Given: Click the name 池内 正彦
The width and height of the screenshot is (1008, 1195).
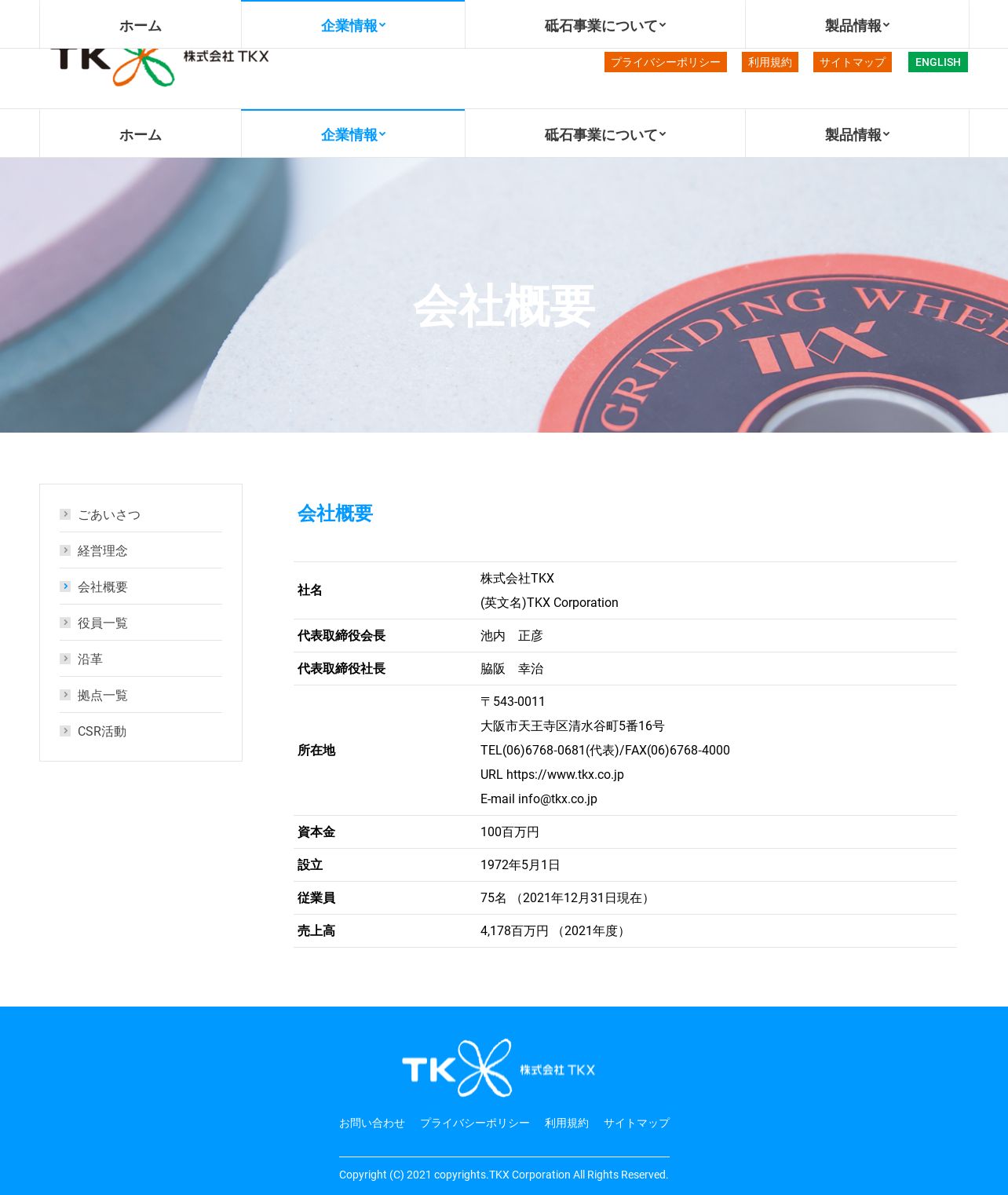Looking at the screenshot, I should [x=512, y=636].
